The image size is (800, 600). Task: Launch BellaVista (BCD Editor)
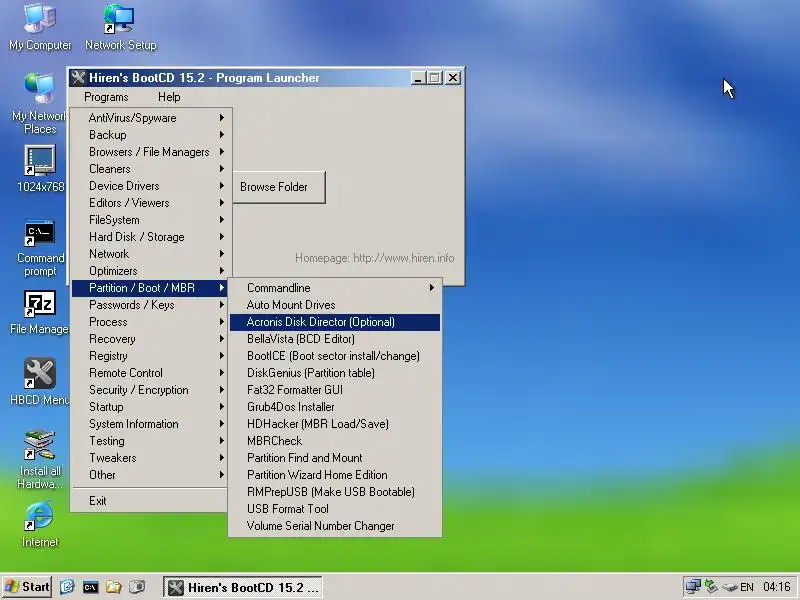click(335, 339)
